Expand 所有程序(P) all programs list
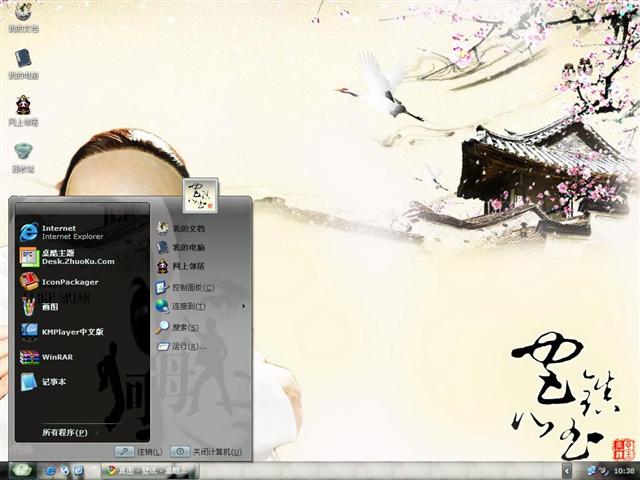The width and height of the screenshot is (640, 480). click(x=65, y=433)
